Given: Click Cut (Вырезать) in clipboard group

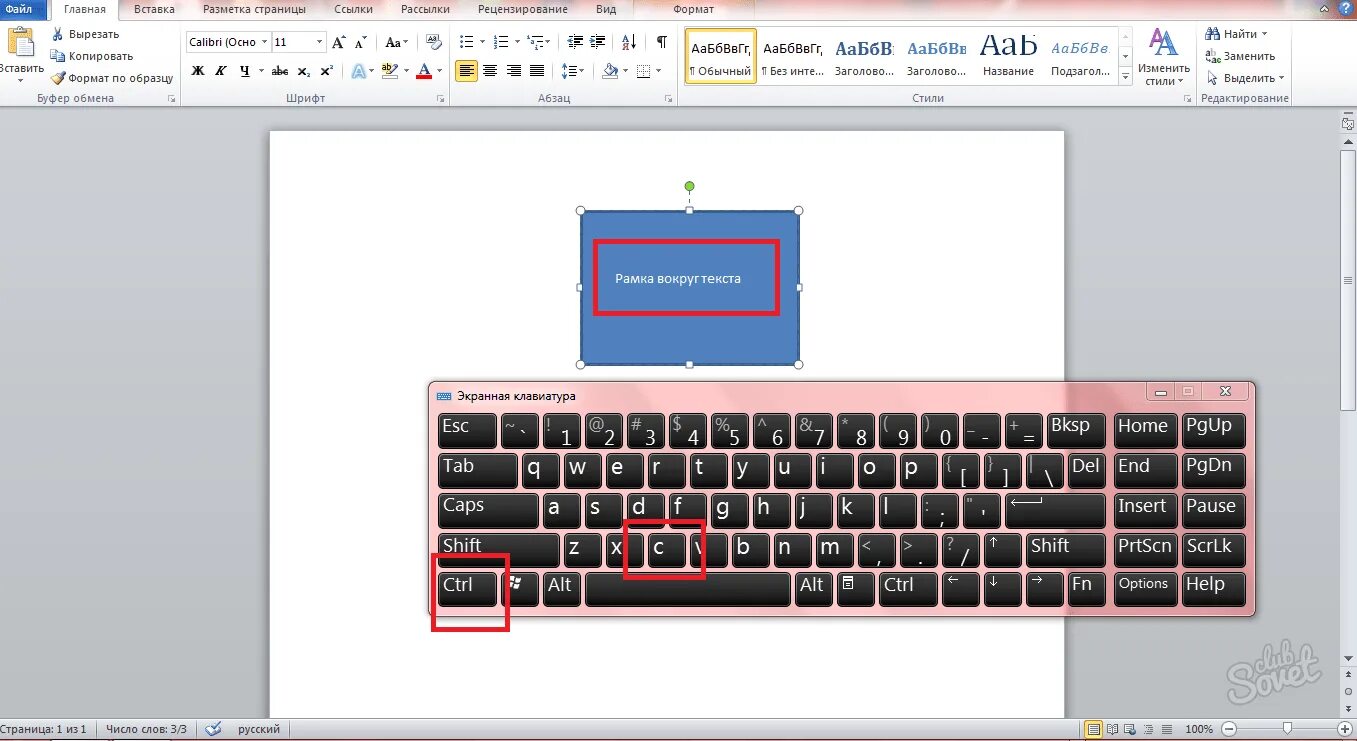Looking at the screenshot, I should pos(86,34).
